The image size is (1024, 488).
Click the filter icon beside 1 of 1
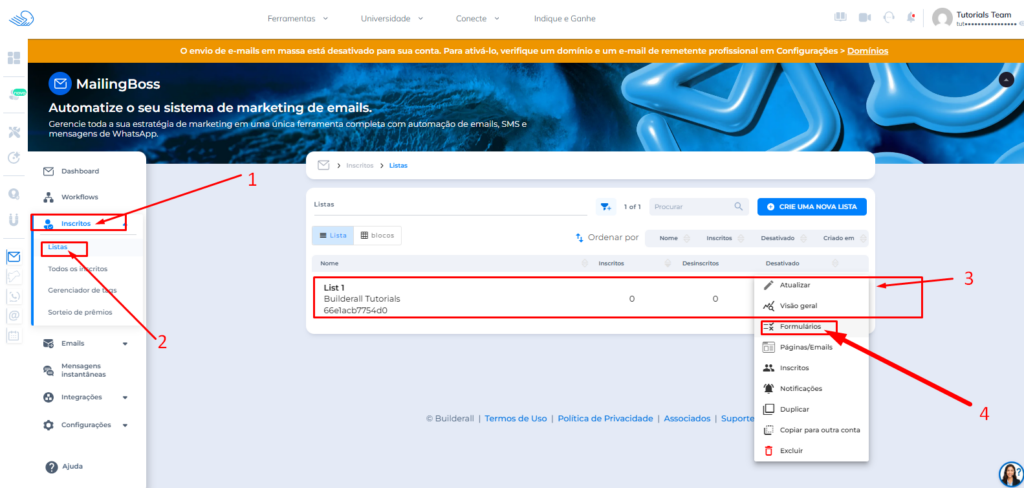[x=605, y=207]
